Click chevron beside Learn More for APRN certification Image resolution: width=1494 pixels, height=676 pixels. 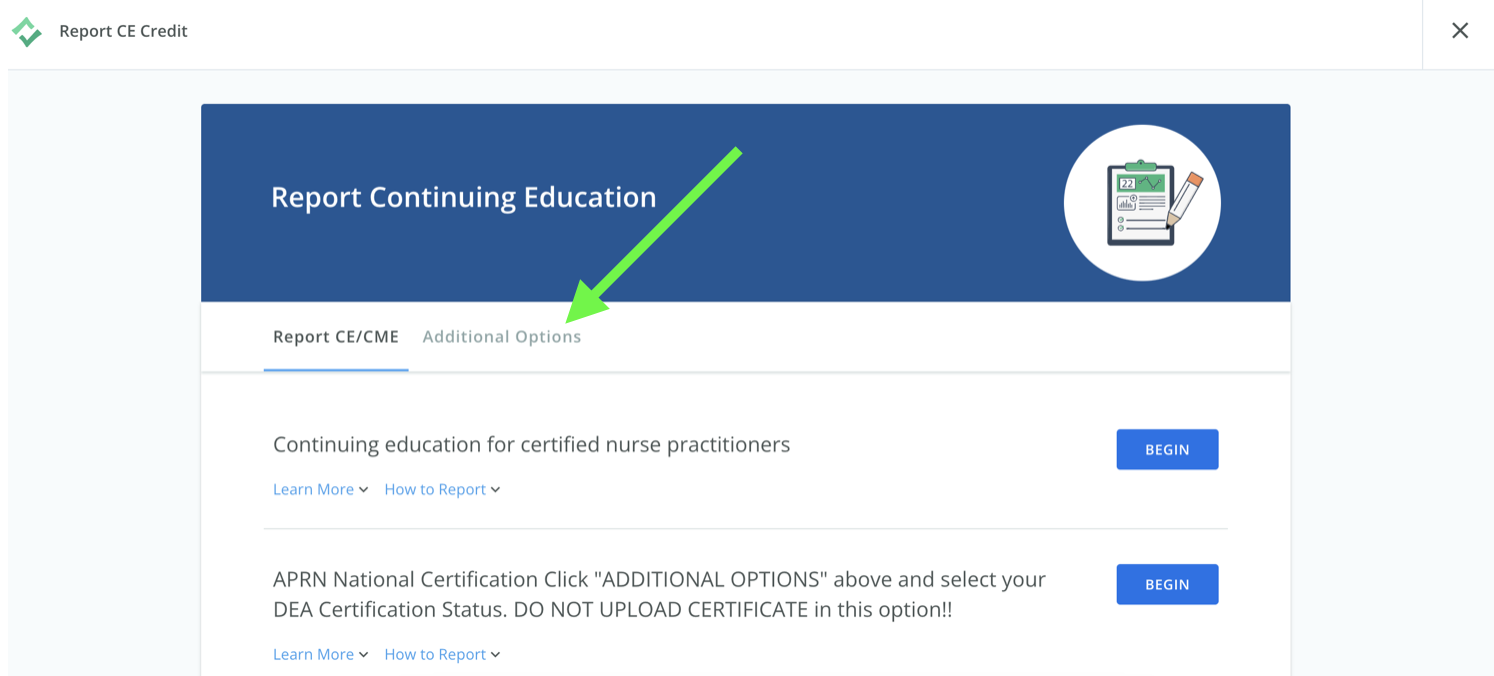coord(363,655)
